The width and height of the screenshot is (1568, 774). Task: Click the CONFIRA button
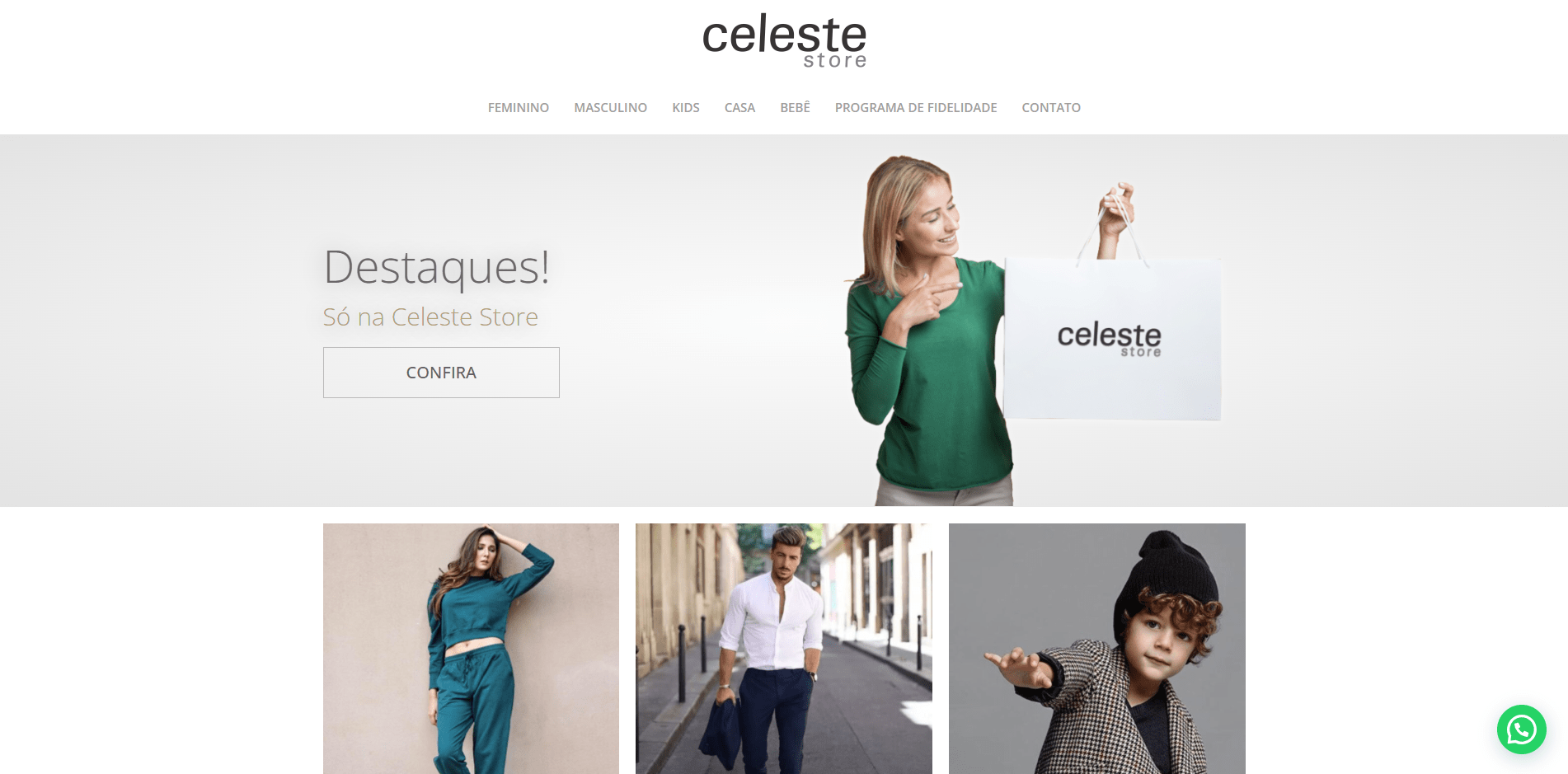(x=441, y=373)
